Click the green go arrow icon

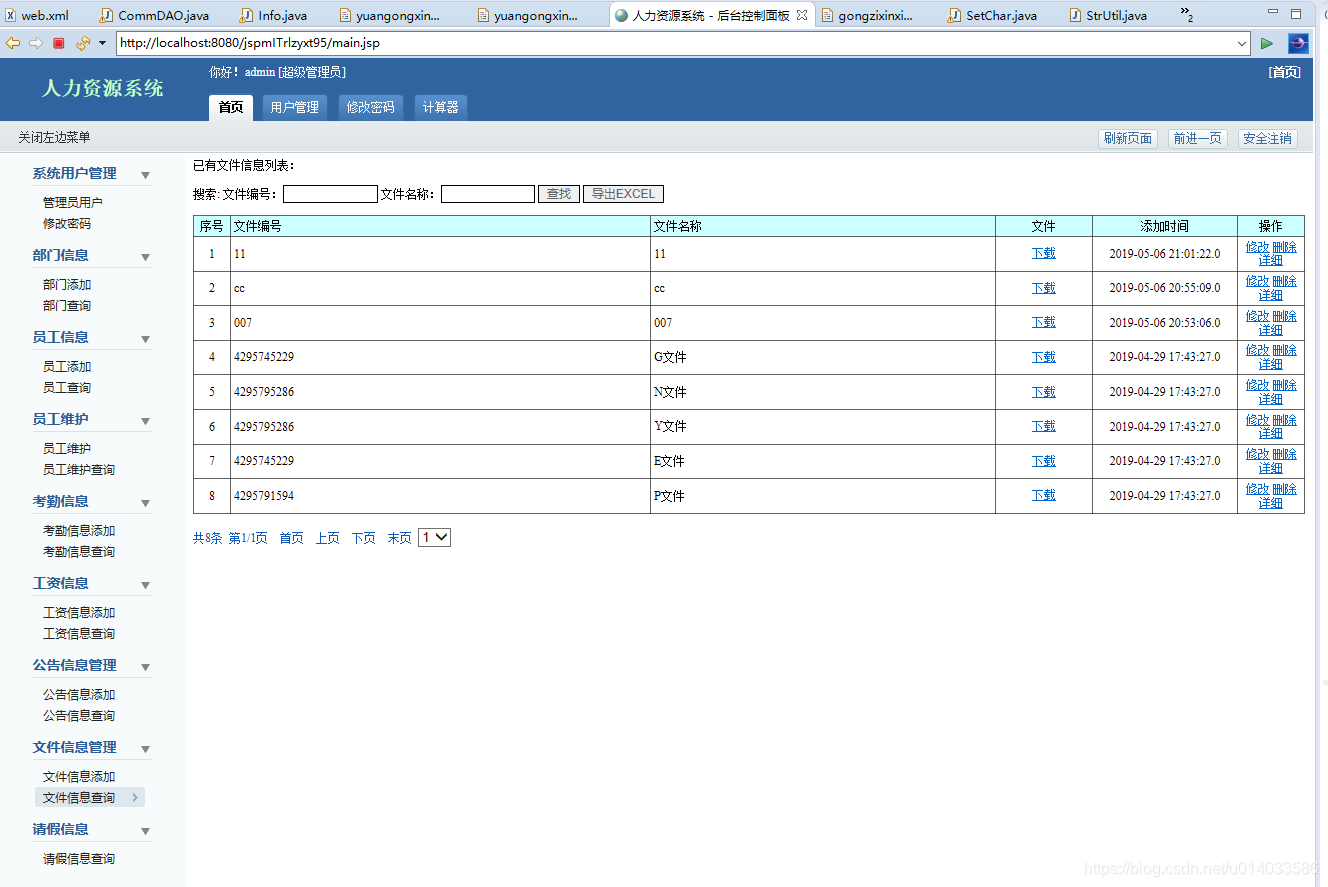coord(1267,43)
